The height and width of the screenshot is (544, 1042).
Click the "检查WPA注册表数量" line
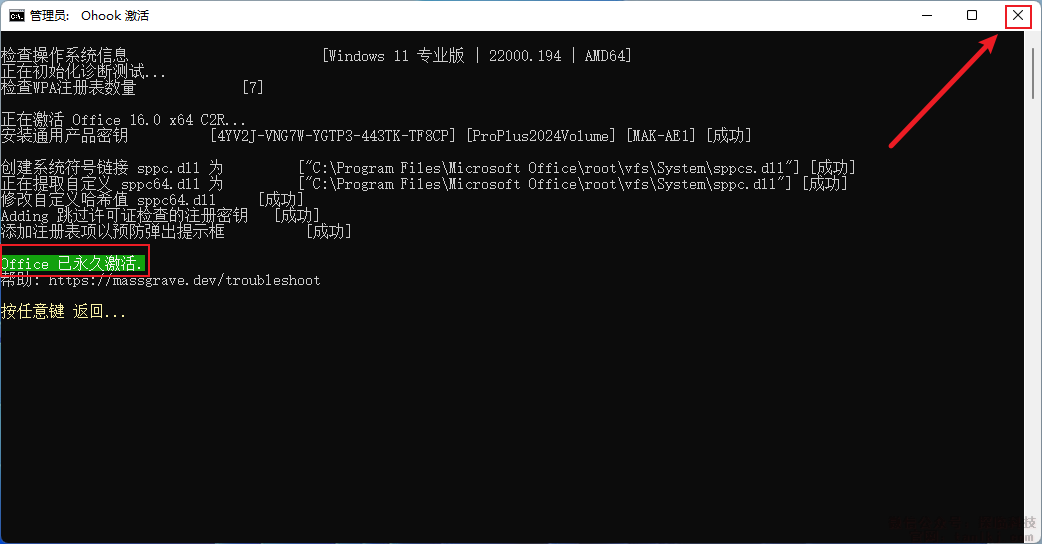pos(68,88)
